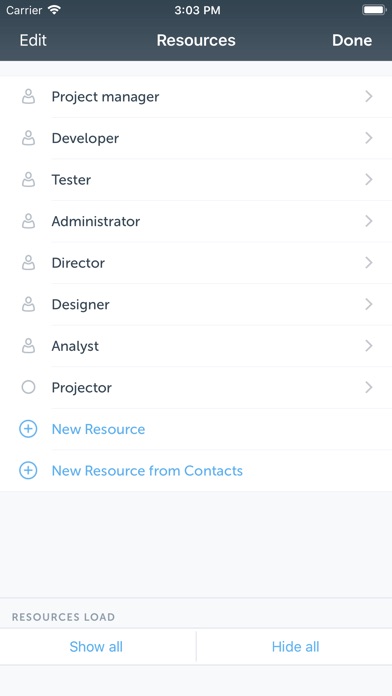
Task: Select the Designer resource row
Action: tap(196, 304)
